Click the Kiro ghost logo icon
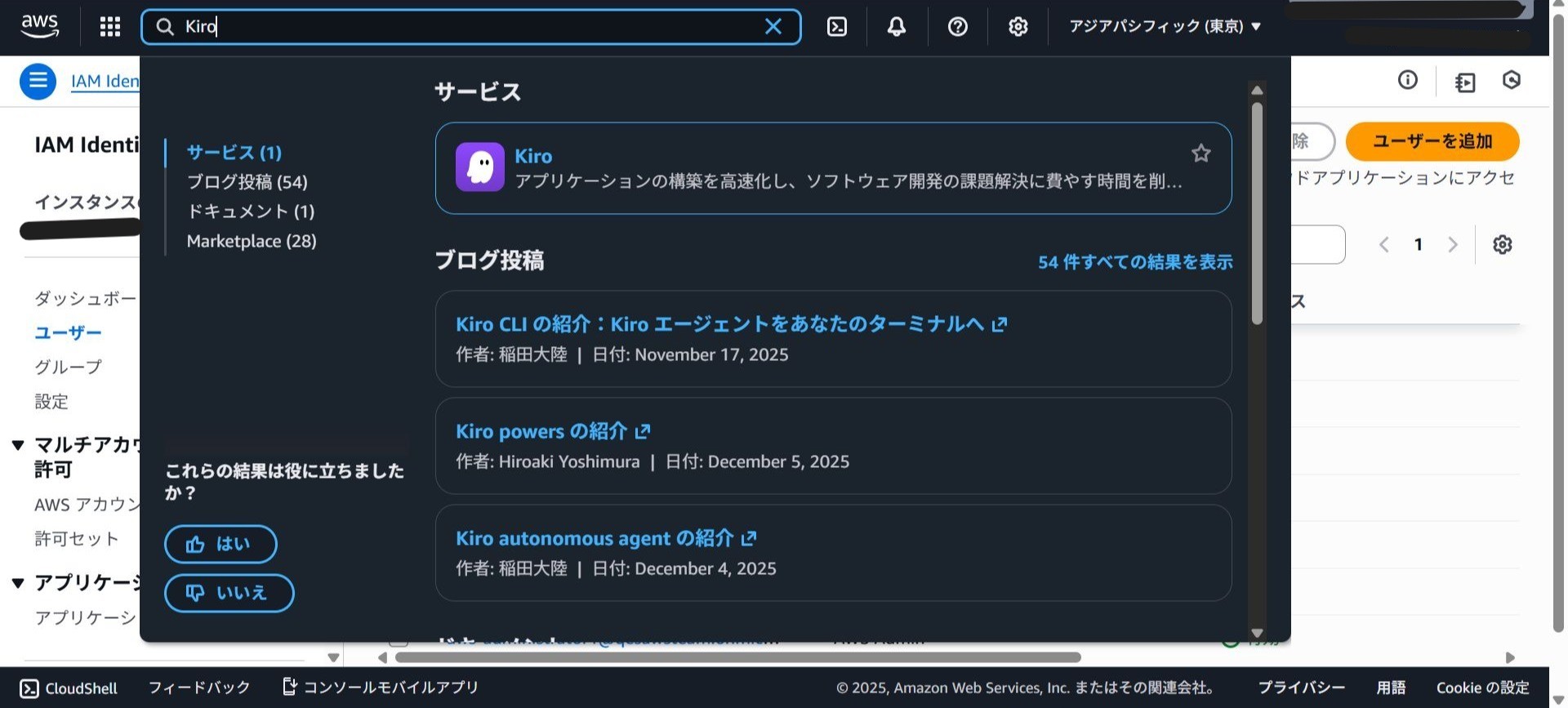 click(479, 167)
